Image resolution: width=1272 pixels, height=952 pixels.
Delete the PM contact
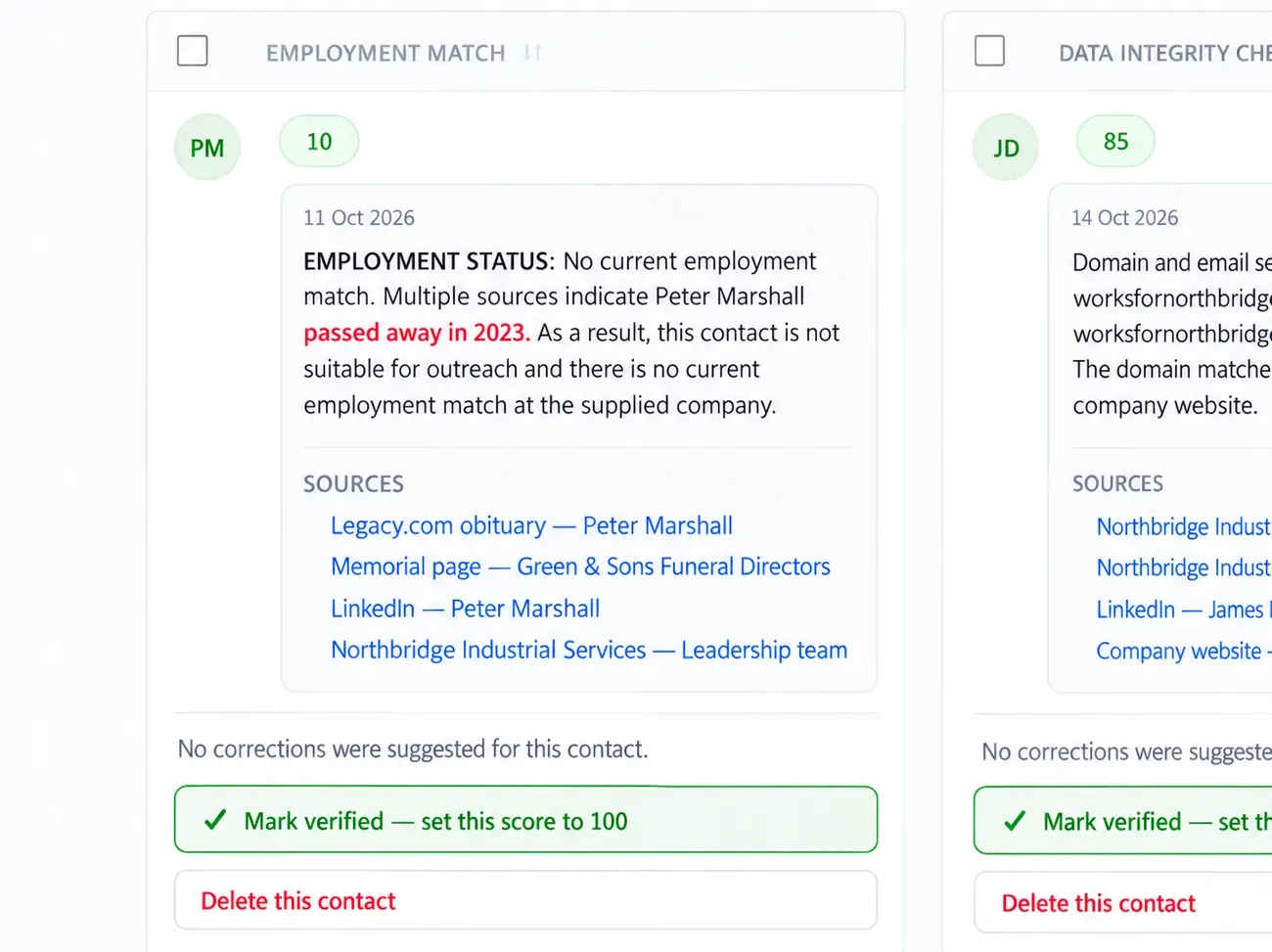pyautogui.click(x=525, y=900)
